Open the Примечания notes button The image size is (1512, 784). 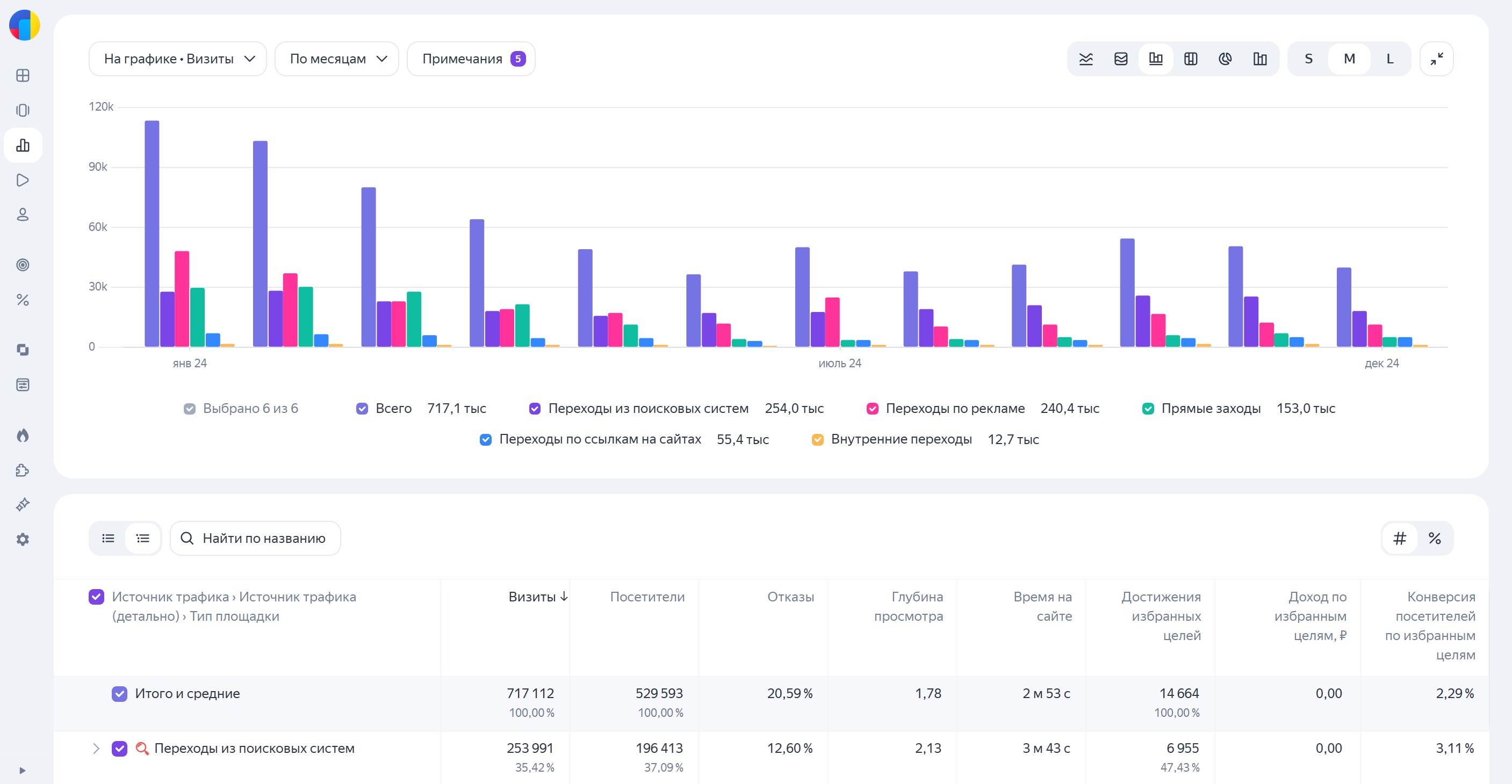click(471, 59)
